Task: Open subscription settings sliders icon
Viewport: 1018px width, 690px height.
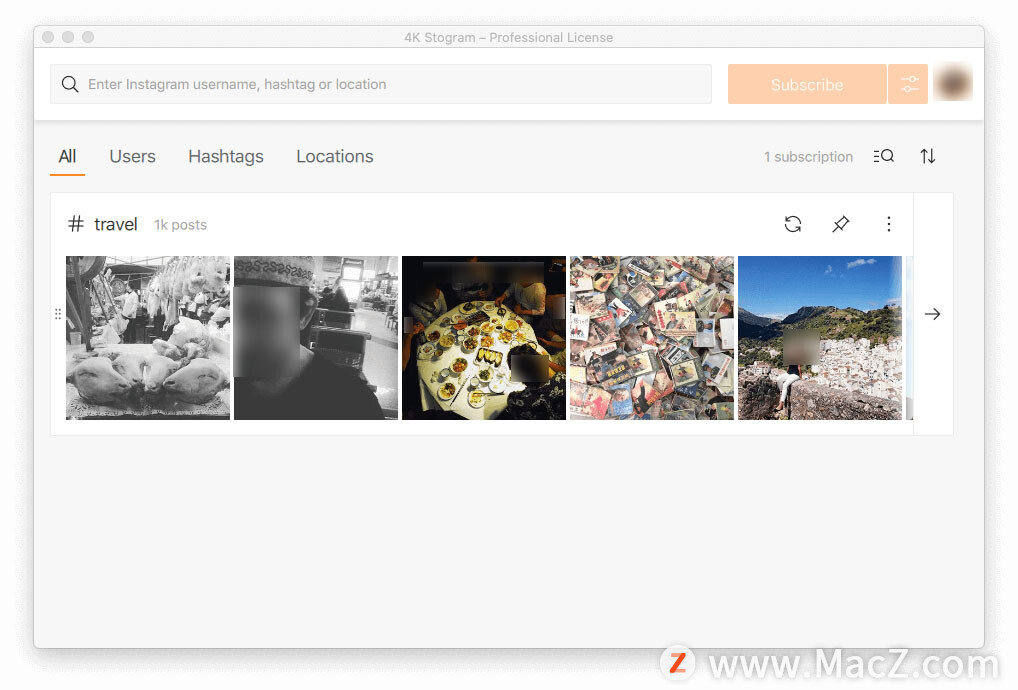Action: (908, 84)
